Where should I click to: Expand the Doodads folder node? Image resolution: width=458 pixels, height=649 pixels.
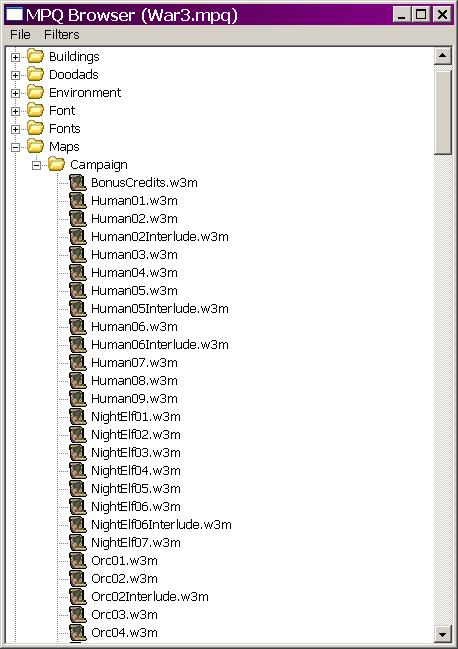tap(15, 75)
